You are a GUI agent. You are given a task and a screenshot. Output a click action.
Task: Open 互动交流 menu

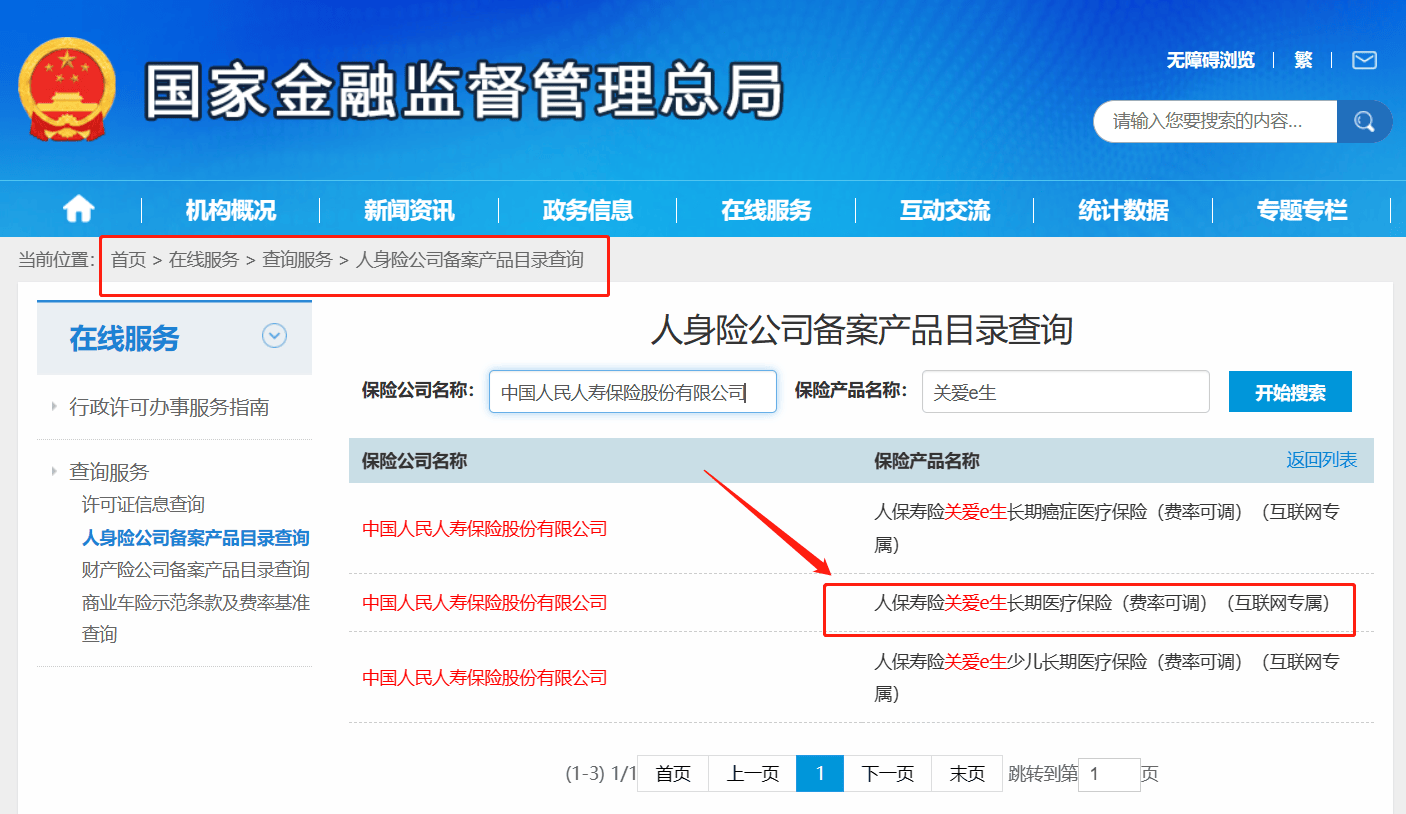tap(945, 210)
